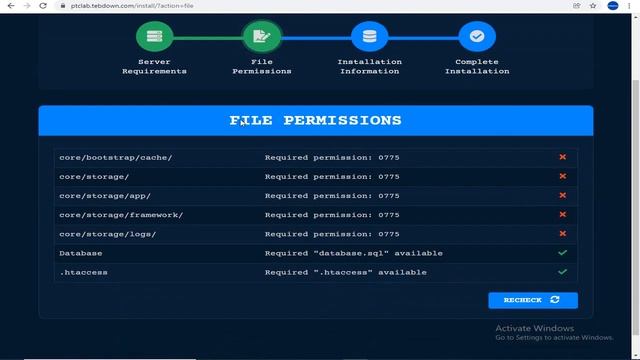Click the File Permissions step label

tap(262, 67)
